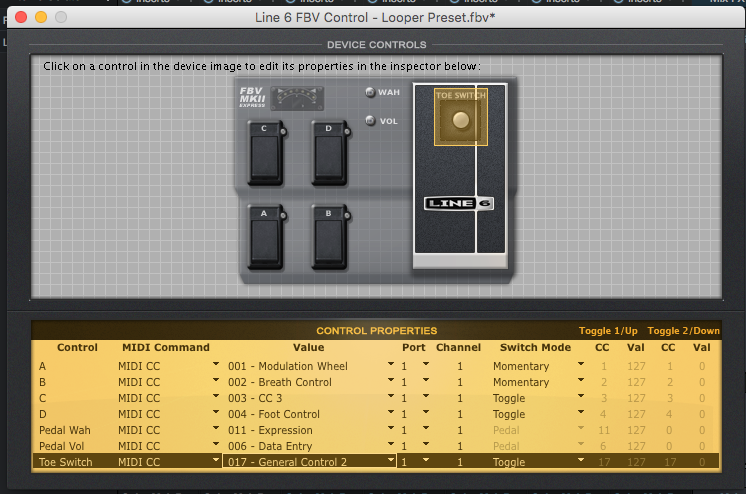Viewport: 746px width, 494px height.
Task: Open MIDI Command dropdown for control B
Action: click(216, 380)
